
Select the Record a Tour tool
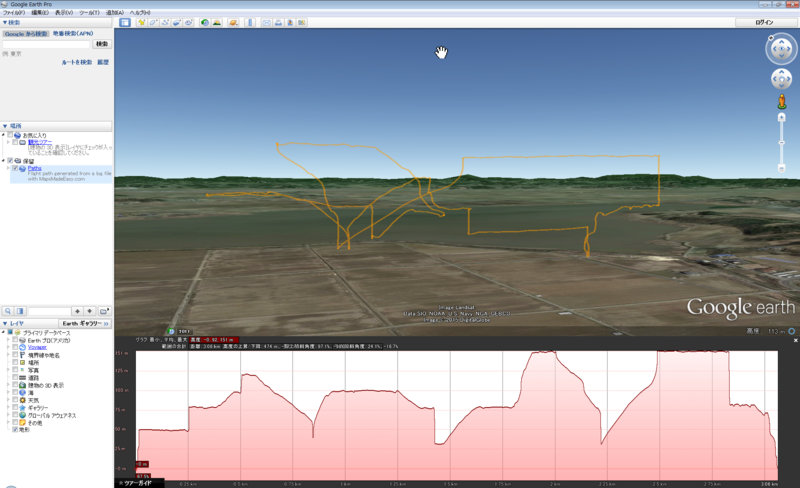188,22
